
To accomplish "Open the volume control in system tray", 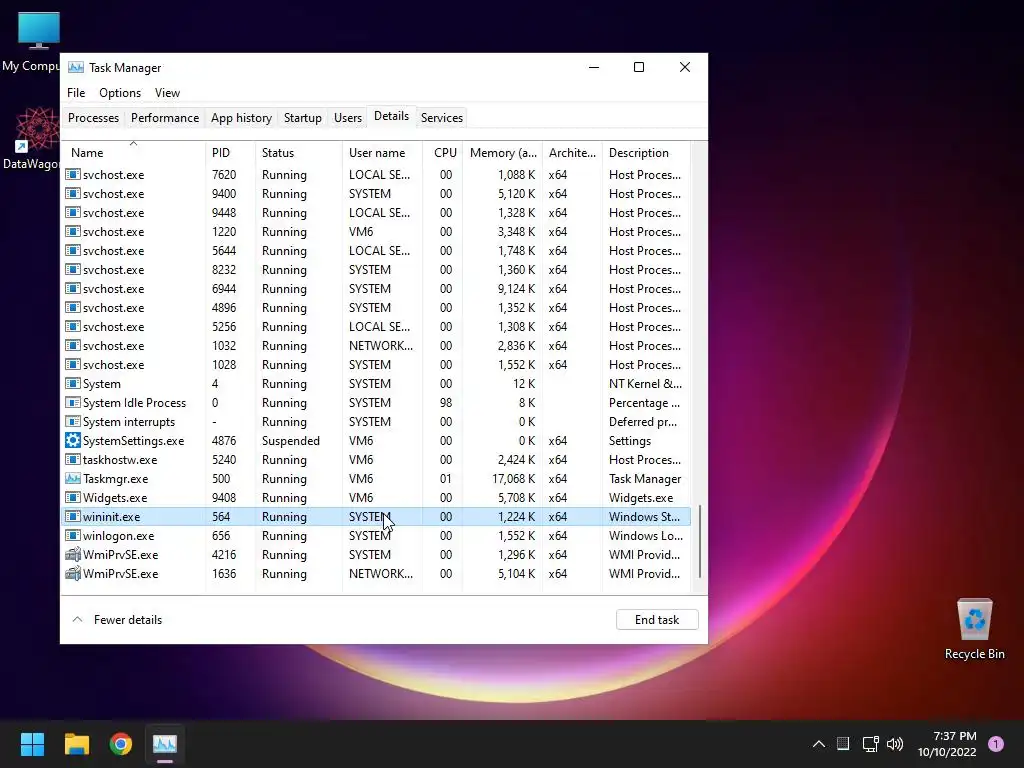I will 895,744.
